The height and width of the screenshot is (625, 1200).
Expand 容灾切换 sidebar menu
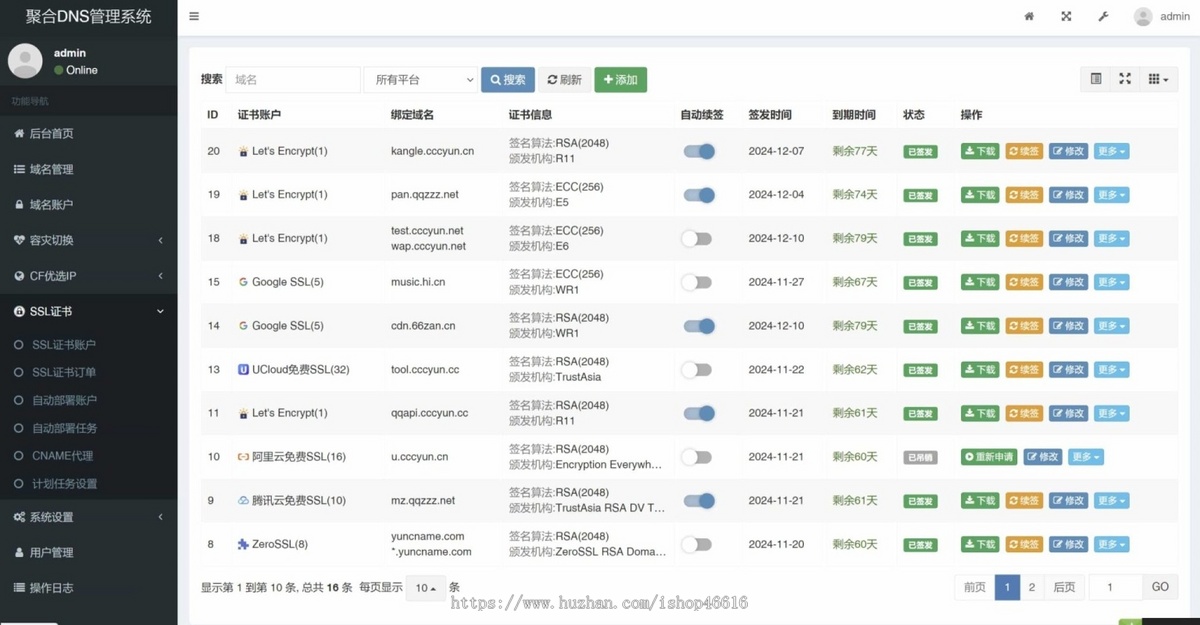tap(88, 240)
